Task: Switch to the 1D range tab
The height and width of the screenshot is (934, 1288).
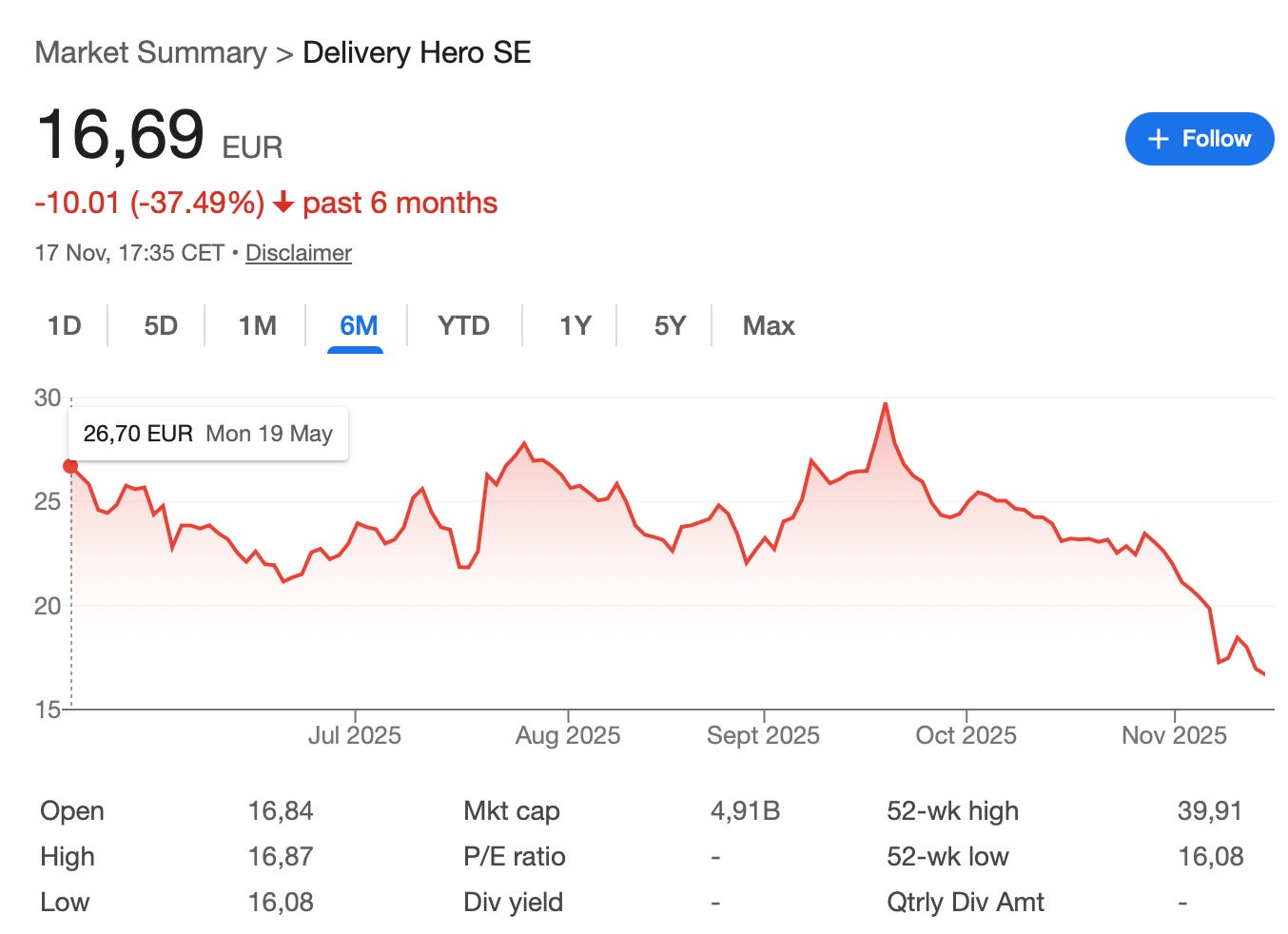Action: click(x=65, y=325)
